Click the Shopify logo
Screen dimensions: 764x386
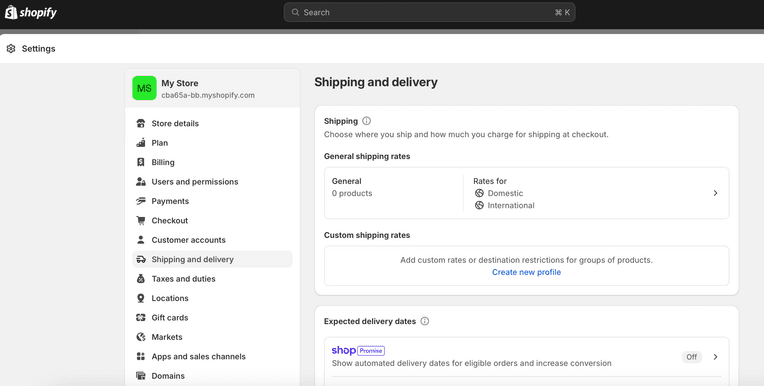coord(31,12)
